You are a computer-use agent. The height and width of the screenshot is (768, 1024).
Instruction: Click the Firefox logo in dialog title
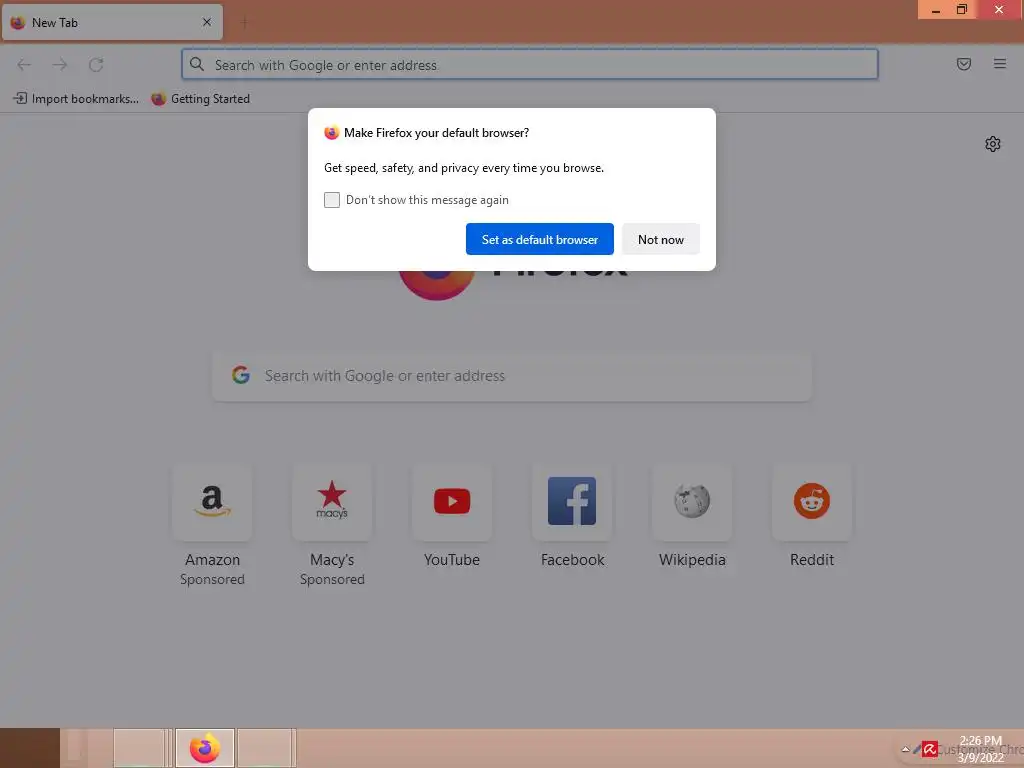[332, 133]
